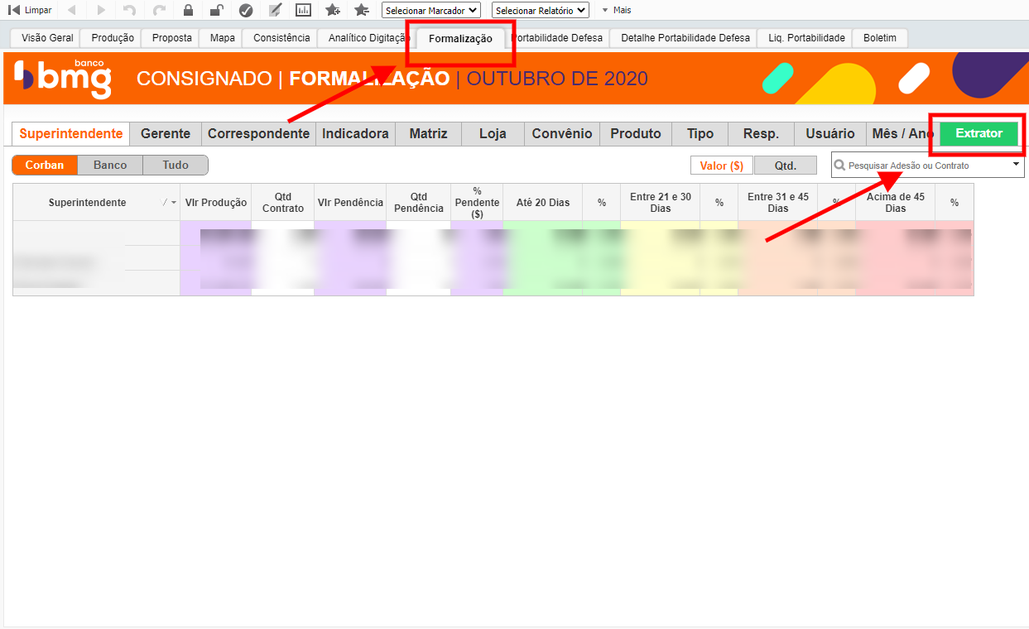Screen dimensions: 1029x629
Task: Switch to the Consistência tab
Action: click(x=281, y=38)
